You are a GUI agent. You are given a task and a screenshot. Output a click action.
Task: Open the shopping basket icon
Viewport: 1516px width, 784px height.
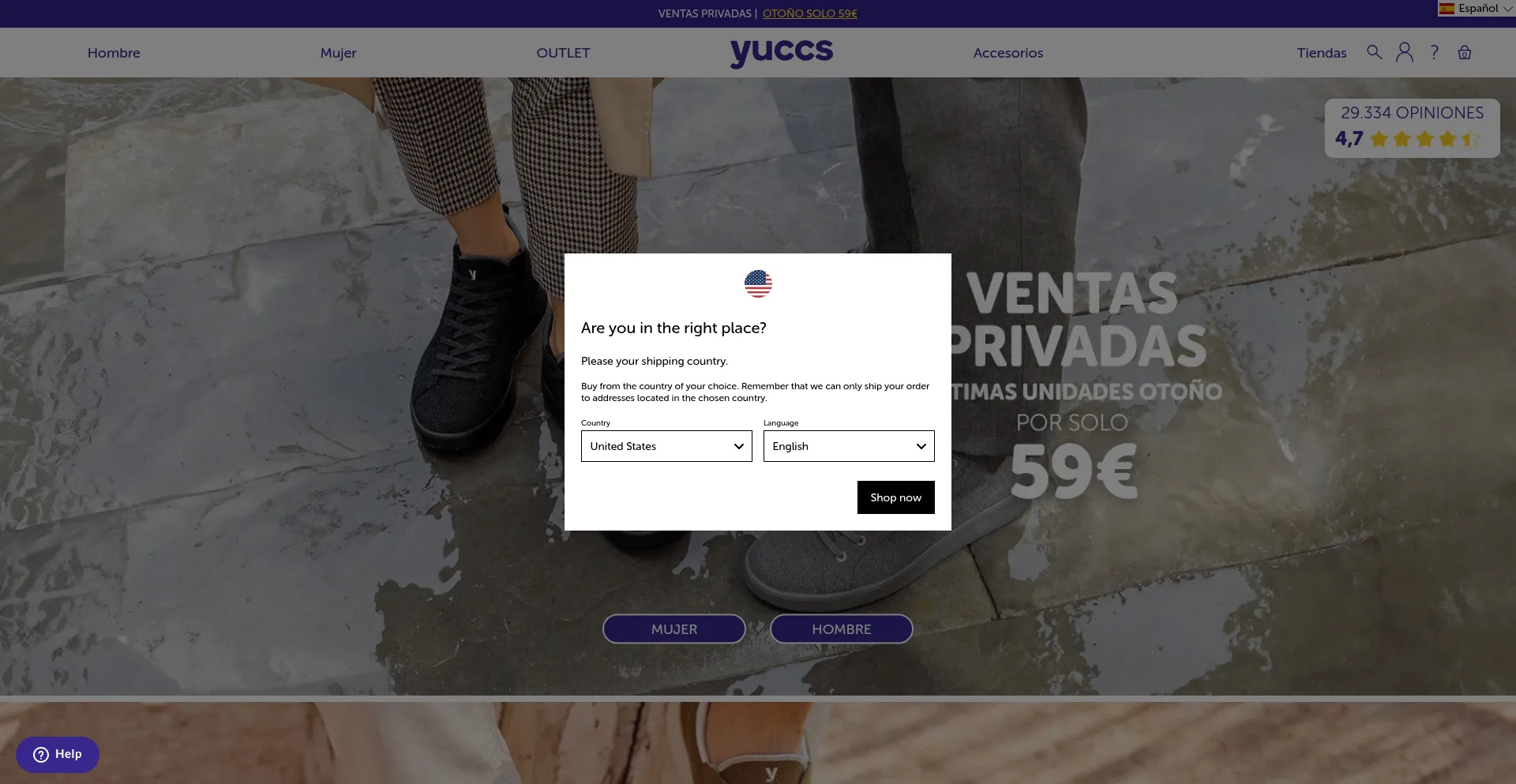click(1465, 52)
